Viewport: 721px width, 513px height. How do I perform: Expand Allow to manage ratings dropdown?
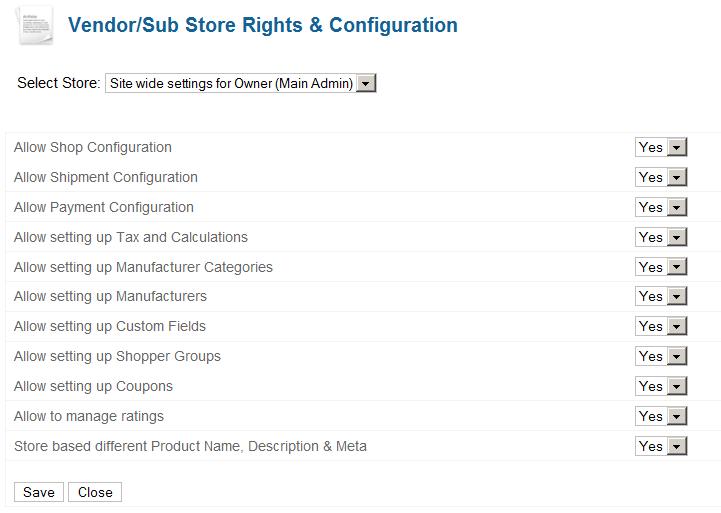661,417
